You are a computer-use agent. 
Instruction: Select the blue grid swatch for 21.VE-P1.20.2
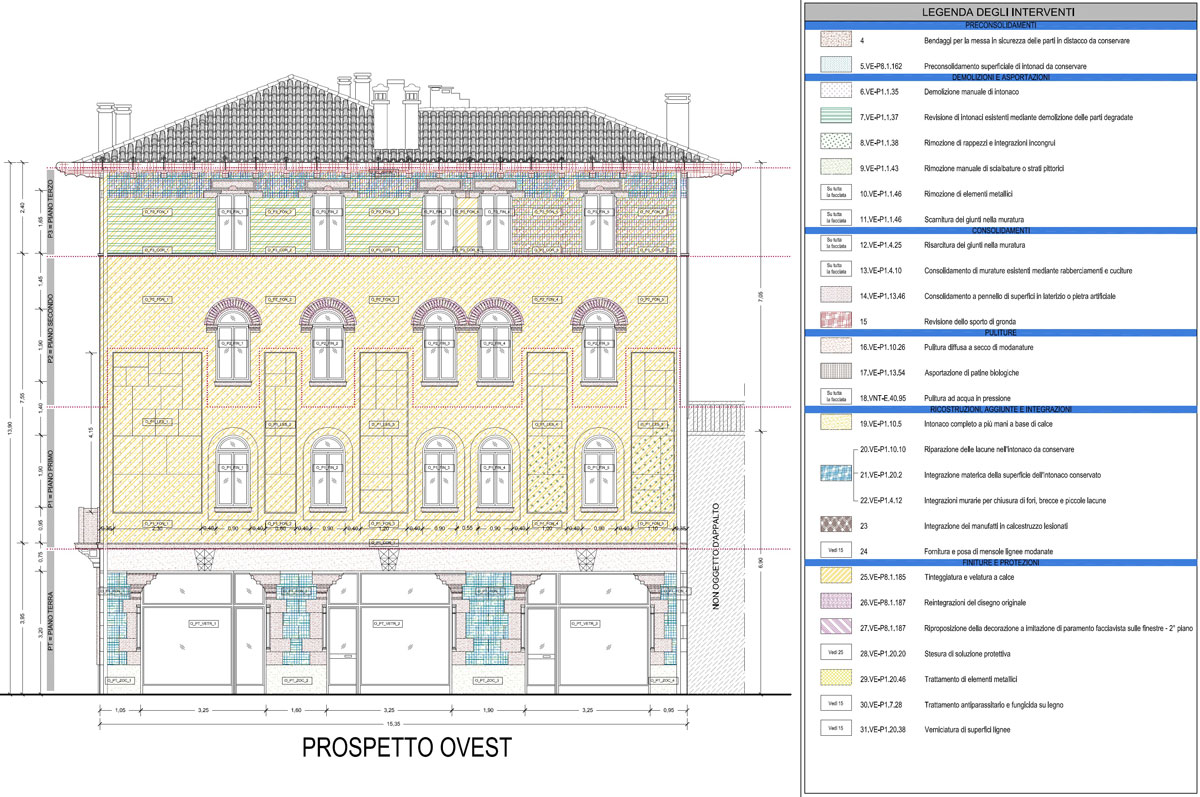point(833,474)
